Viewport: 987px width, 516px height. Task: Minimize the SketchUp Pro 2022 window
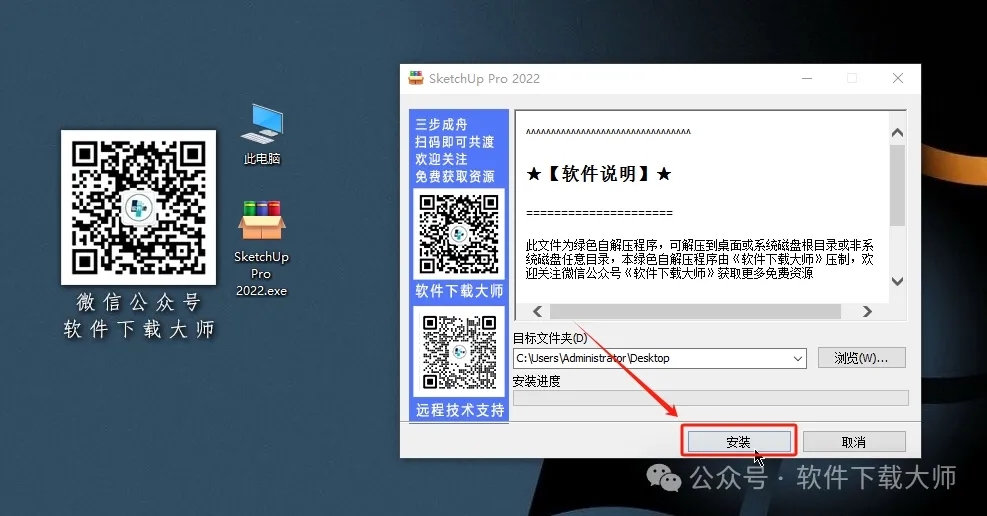(807, 78)
